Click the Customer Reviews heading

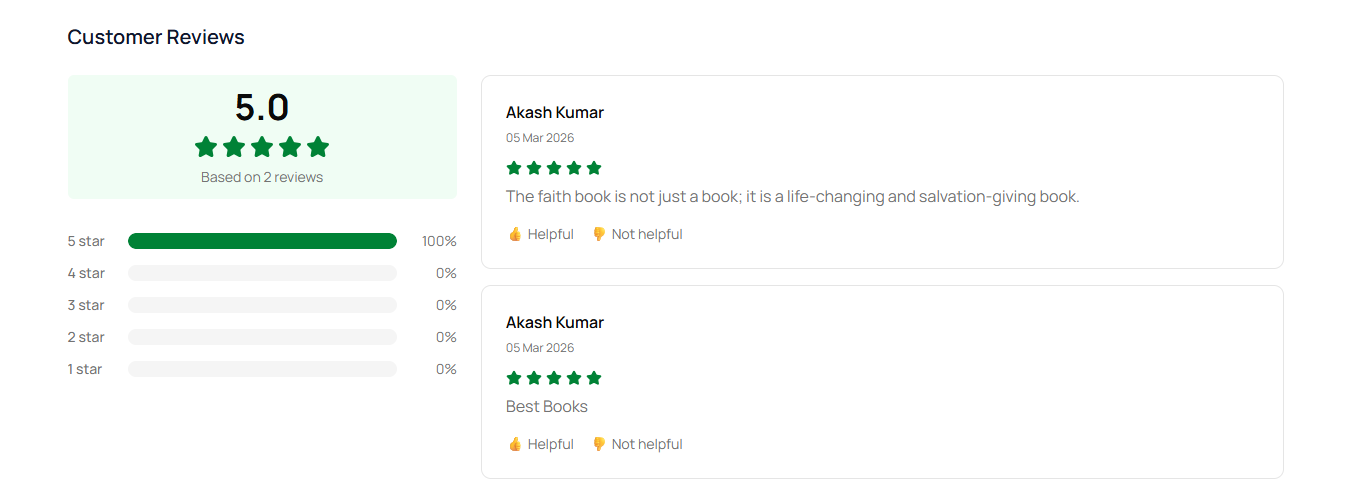(x=156, y=37)
